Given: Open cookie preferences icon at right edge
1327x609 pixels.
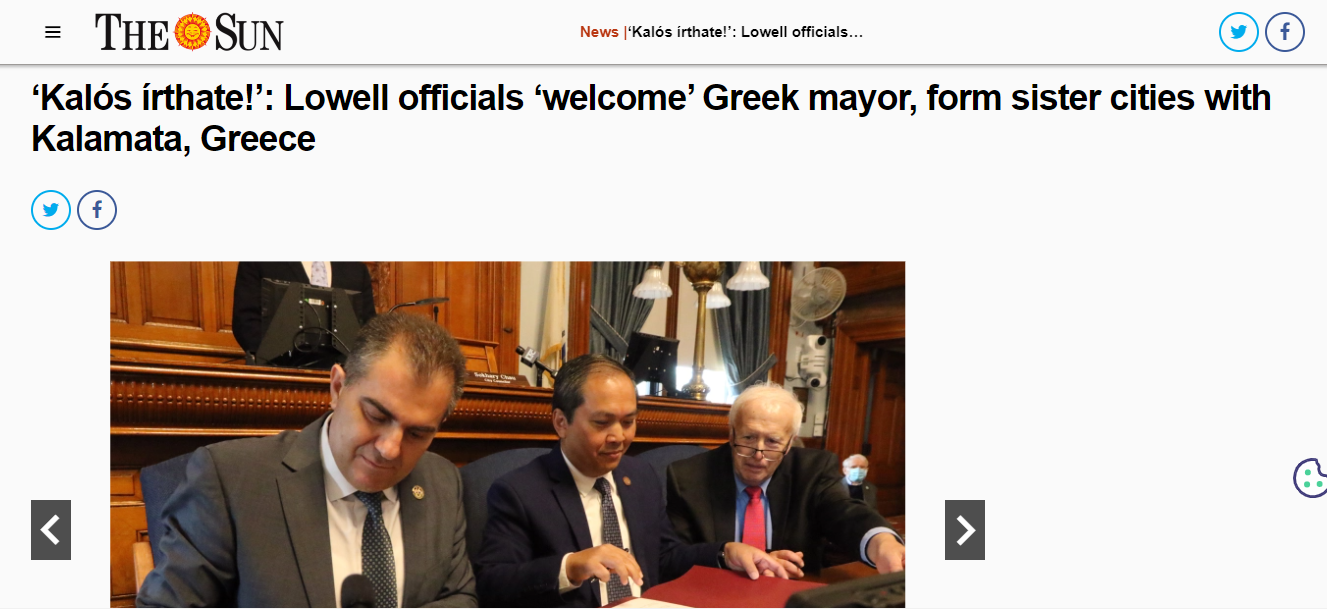Looking at the screenshot, I should (x=1310, y=477).
